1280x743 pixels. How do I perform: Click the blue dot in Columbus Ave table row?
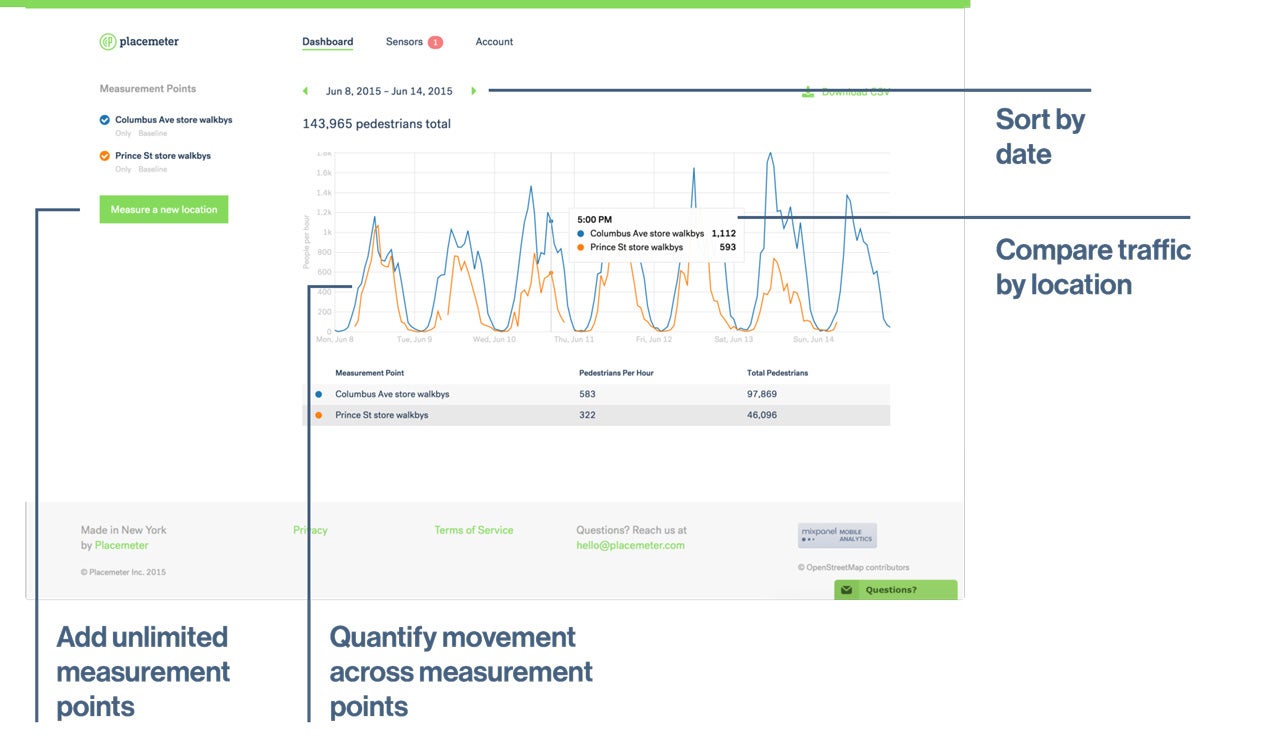click(x=318, y=394)
